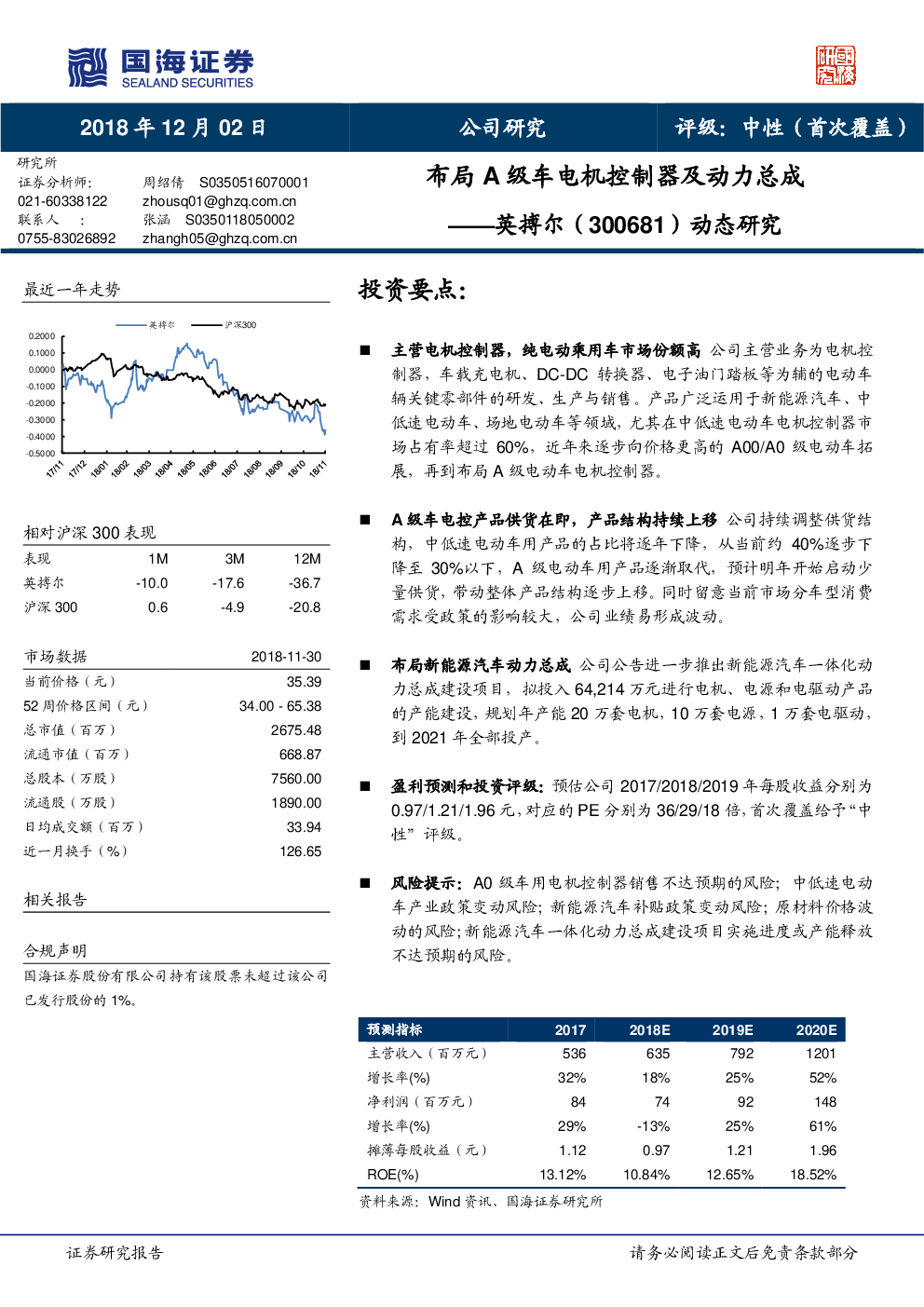Select 英搏尔 12M performance value -36.7
Image resolution: width=924 pixels, height=1307 pixels.
pyautogui.click(x=305, y=583)
